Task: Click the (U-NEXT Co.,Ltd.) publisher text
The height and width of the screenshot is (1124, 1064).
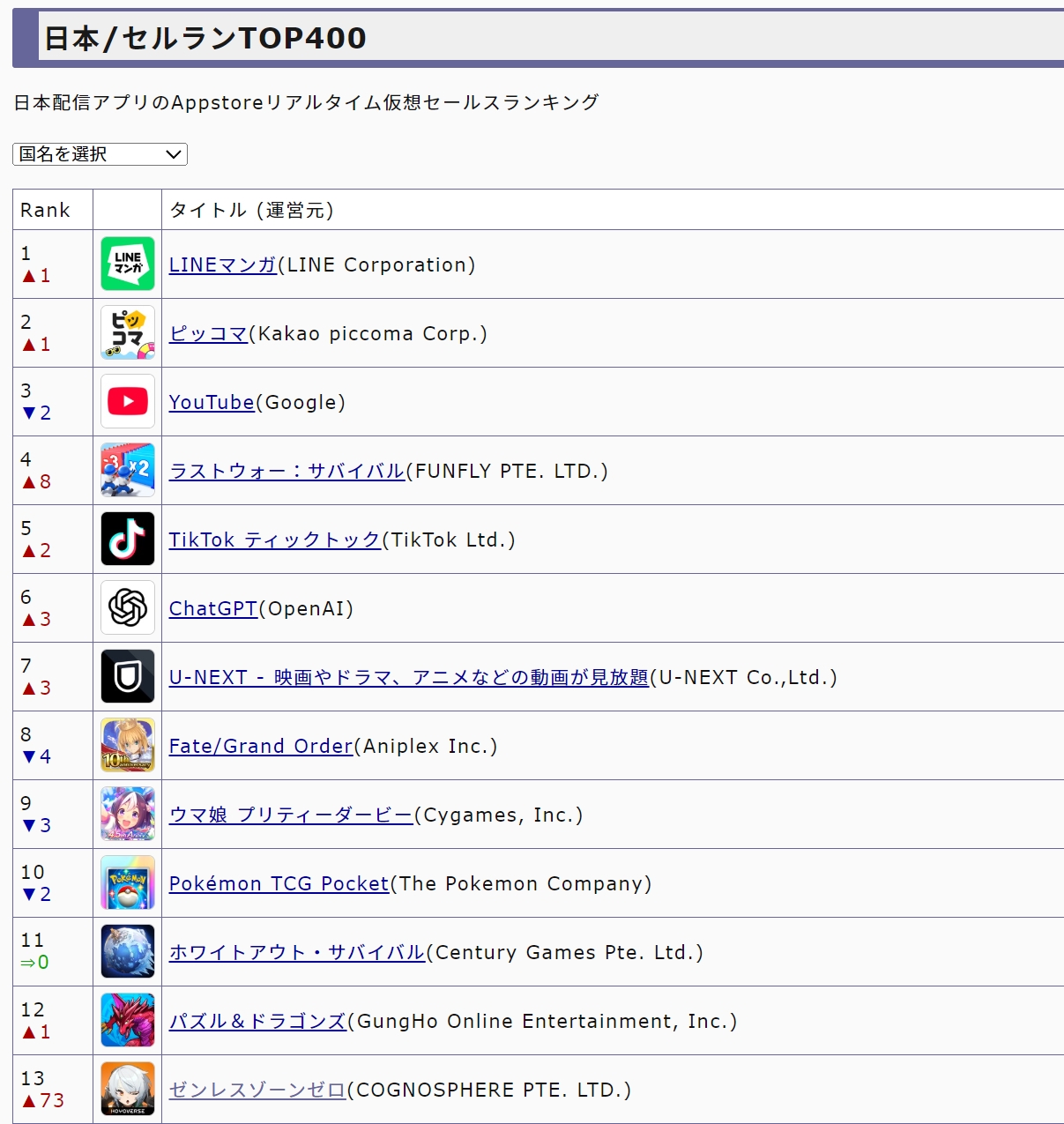Action: point(744,677)
